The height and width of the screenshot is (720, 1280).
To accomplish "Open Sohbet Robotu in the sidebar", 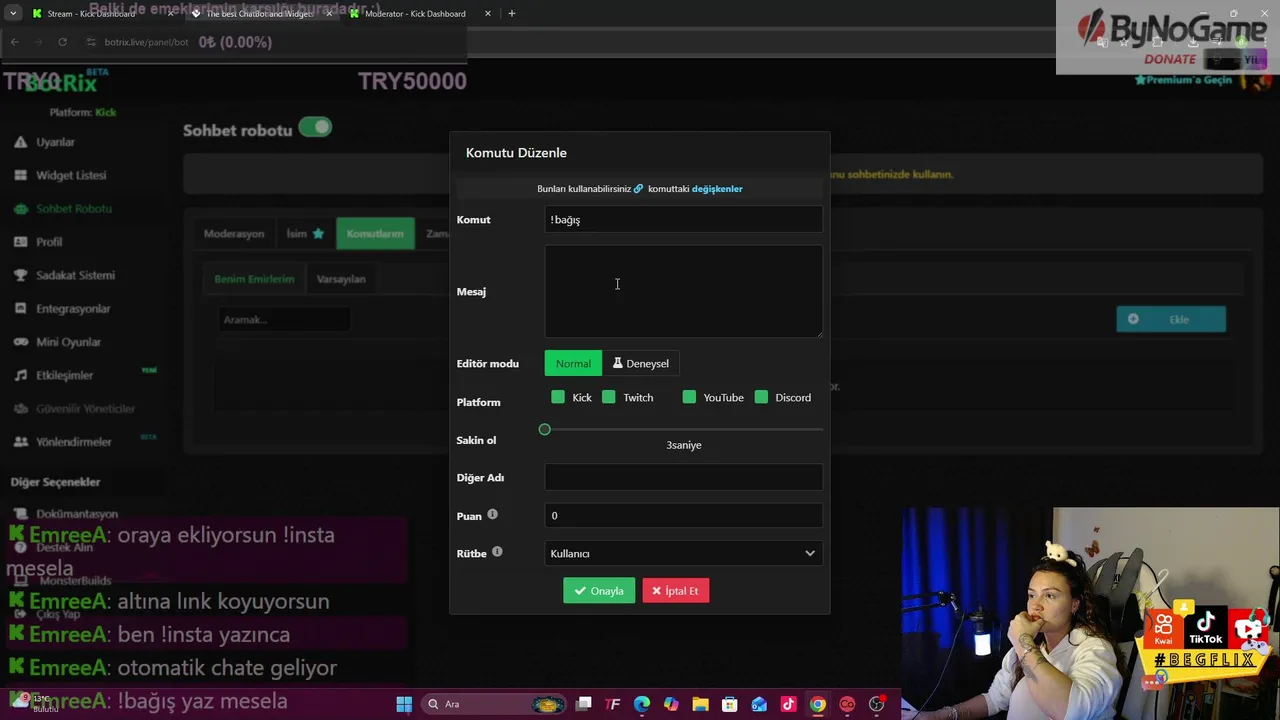I will [74, 208].
